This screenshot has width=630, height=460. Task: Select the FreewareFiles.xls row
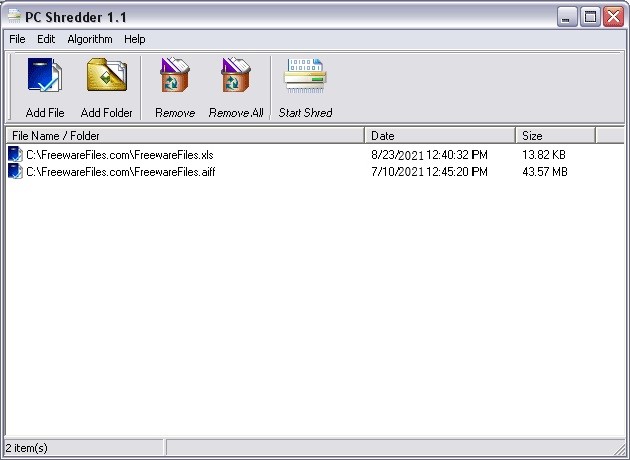click(x=120, y=155)
